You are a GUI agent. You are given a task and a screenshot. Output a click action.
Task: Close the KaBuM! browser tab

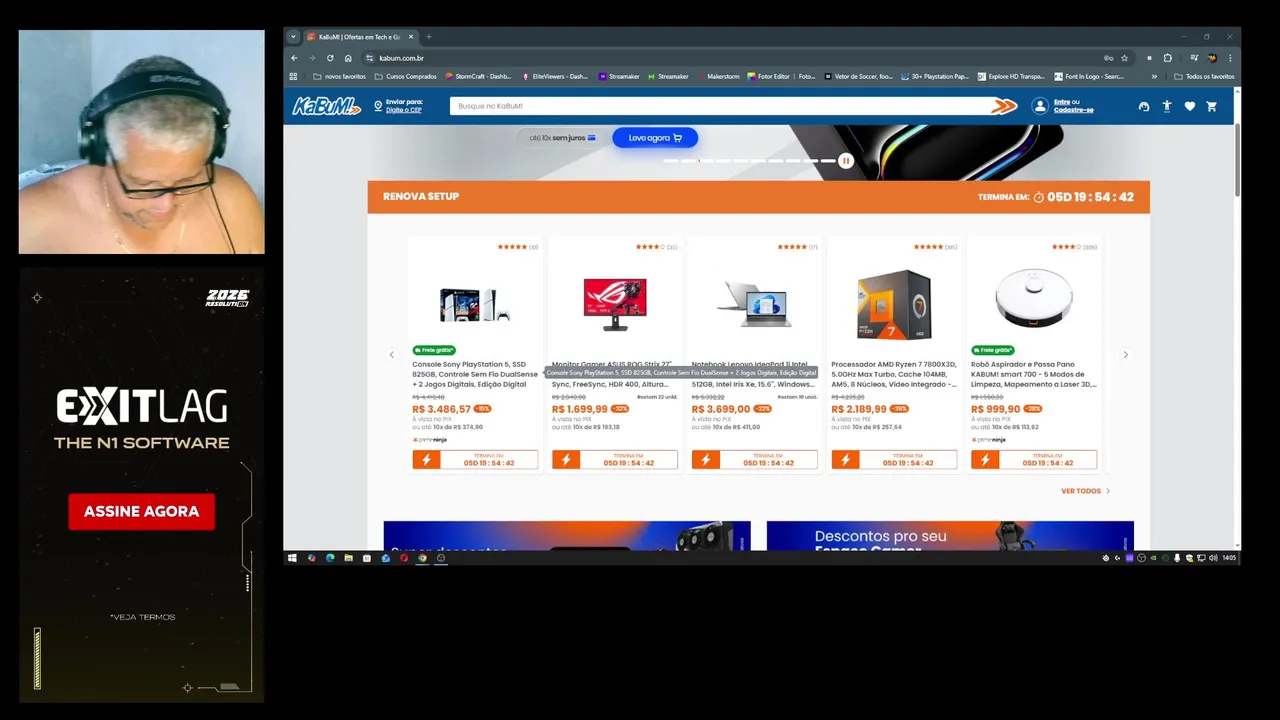(410, 37)
